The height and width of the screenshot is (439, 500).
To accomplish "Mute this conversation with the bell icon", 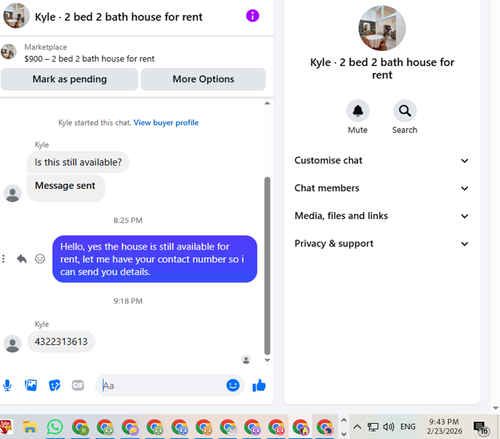I will coord(358,111).
